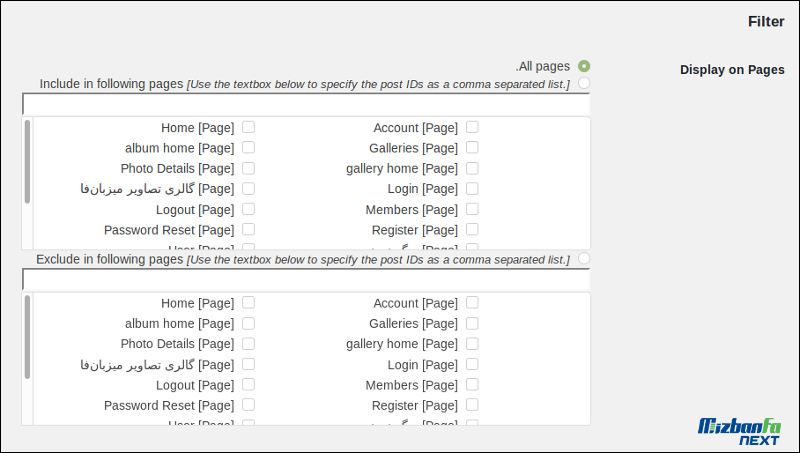Check Home [Page] in Include list

pyautogui.click(x=248, y=127)
